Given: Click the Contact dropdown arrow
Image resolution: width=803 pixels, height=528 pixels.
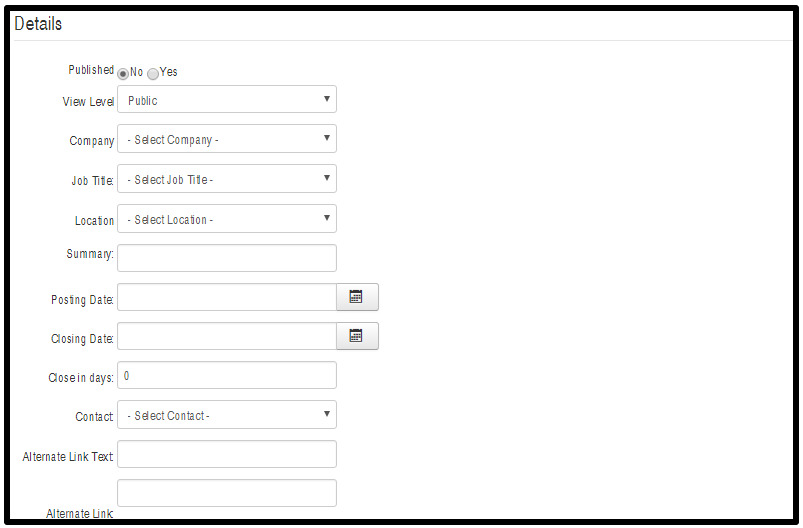Looking at the screenshot, I should coord(327,414).
